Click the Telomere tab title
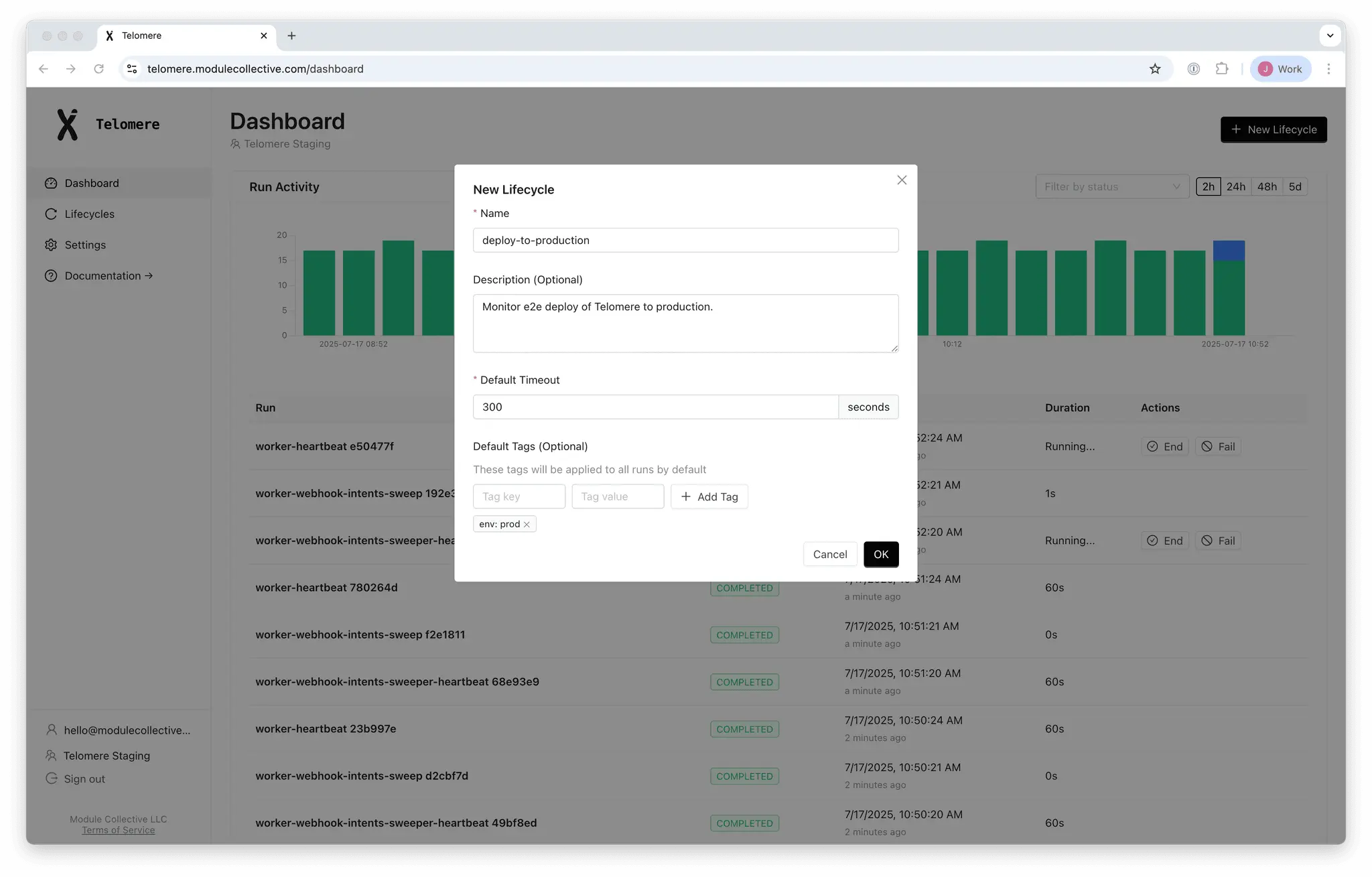The image size is (1372, 877). [x=141, y=36]
